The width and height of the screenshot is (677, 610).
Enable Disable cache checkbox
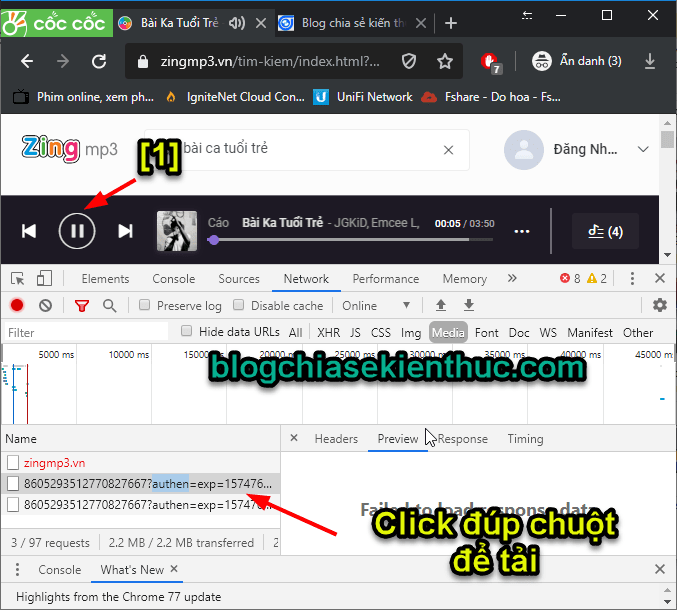click(x=238, y=305)
